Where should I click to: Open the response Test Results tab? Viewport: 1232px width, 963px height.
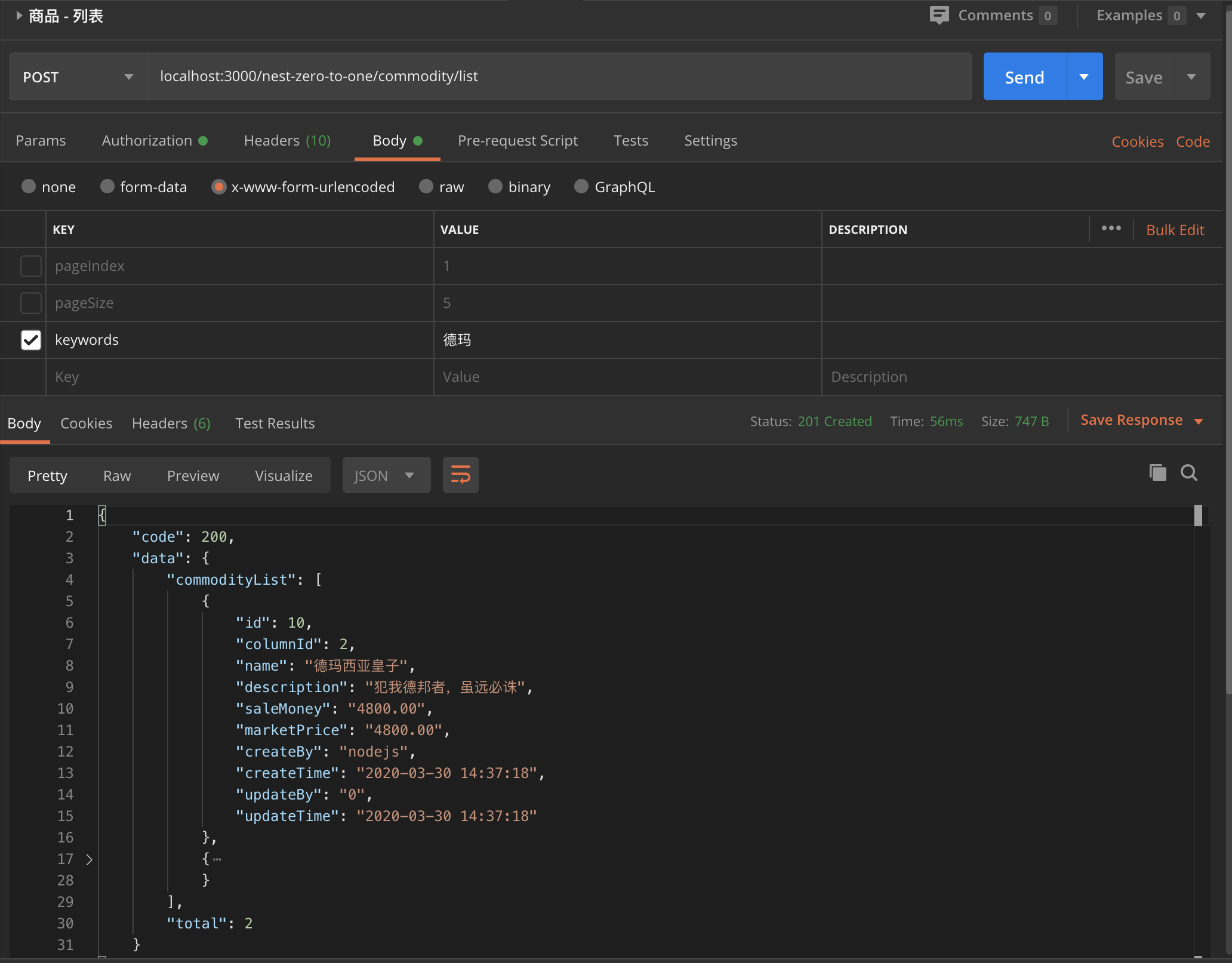pyautogui.click(x=275, y=423)
